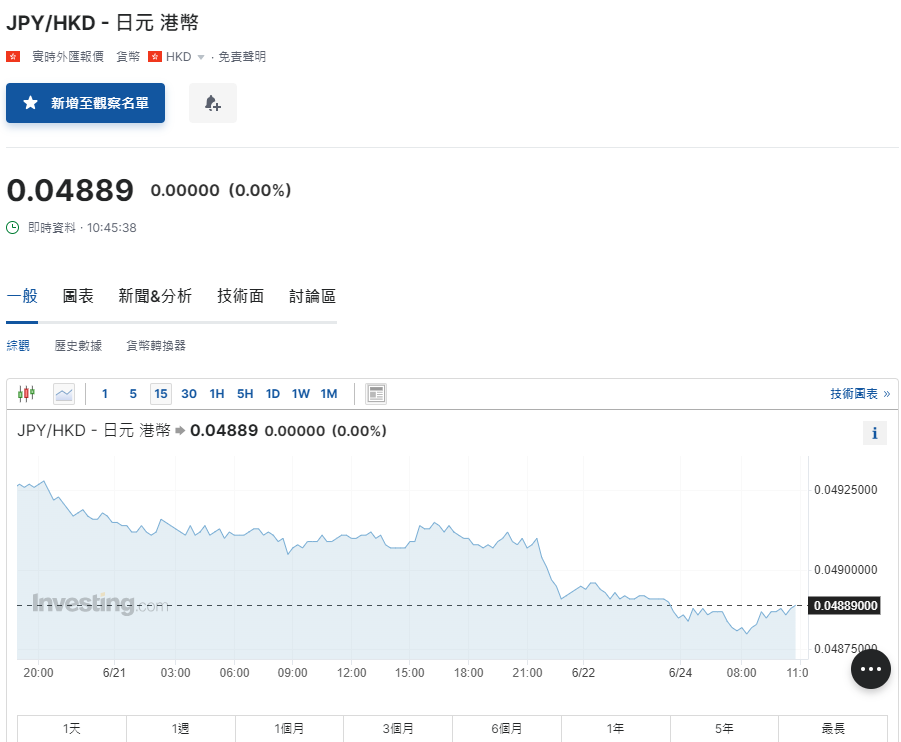The width and height of the screenshot is (901, 742).
Task: Open the 歷史數據 link
Action: pos(78,346)
